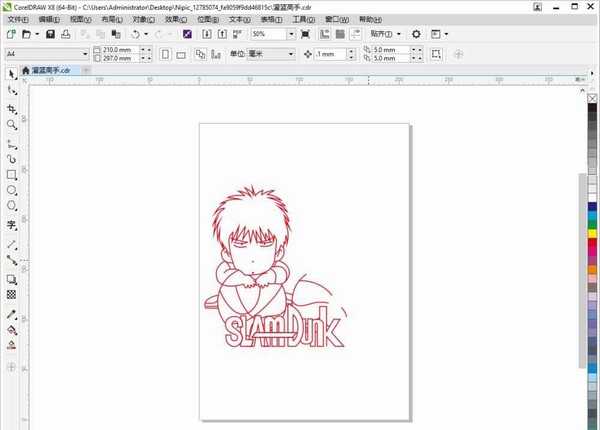Click the New document icon

(x=11, y=34)
